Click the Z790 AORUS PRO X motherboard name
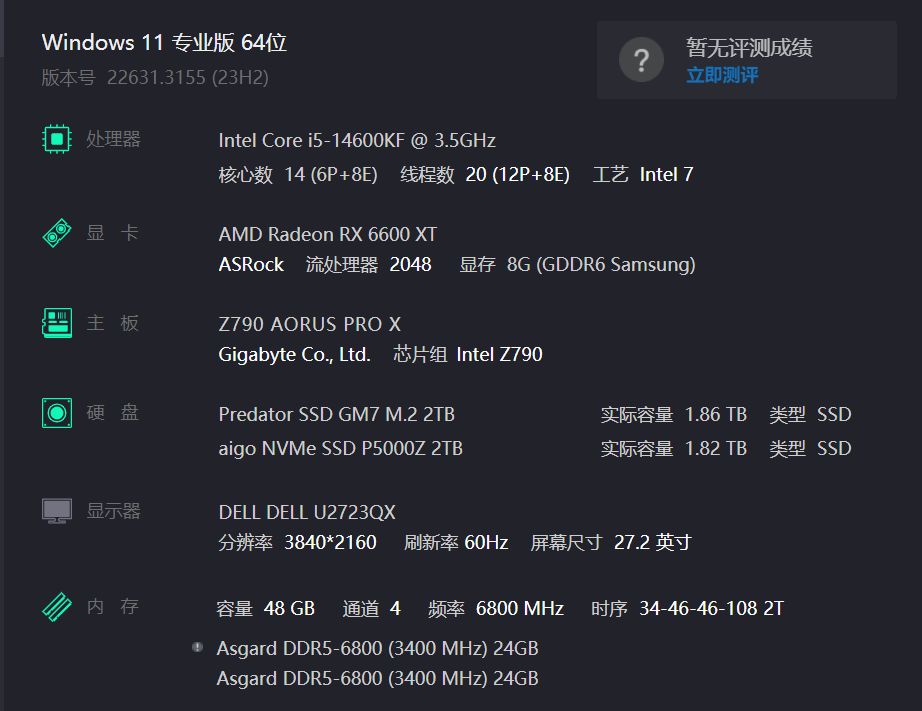Image resolution: width=922 pixels, height=711 pixels. [309, 324]
